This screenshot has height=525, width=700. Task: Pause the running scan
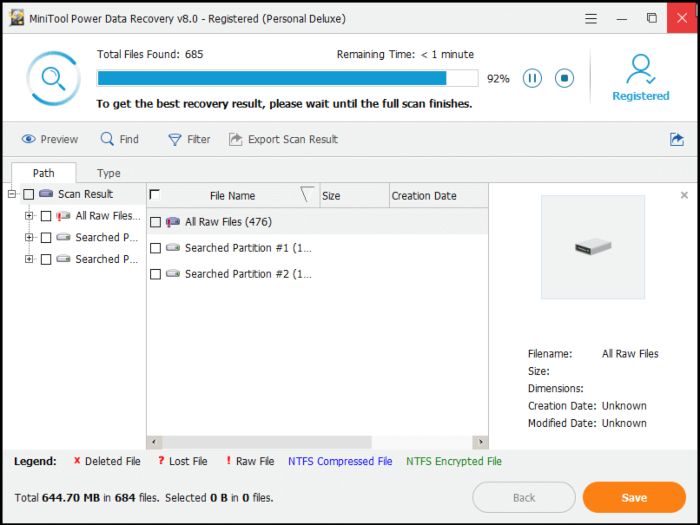[532, 79]
